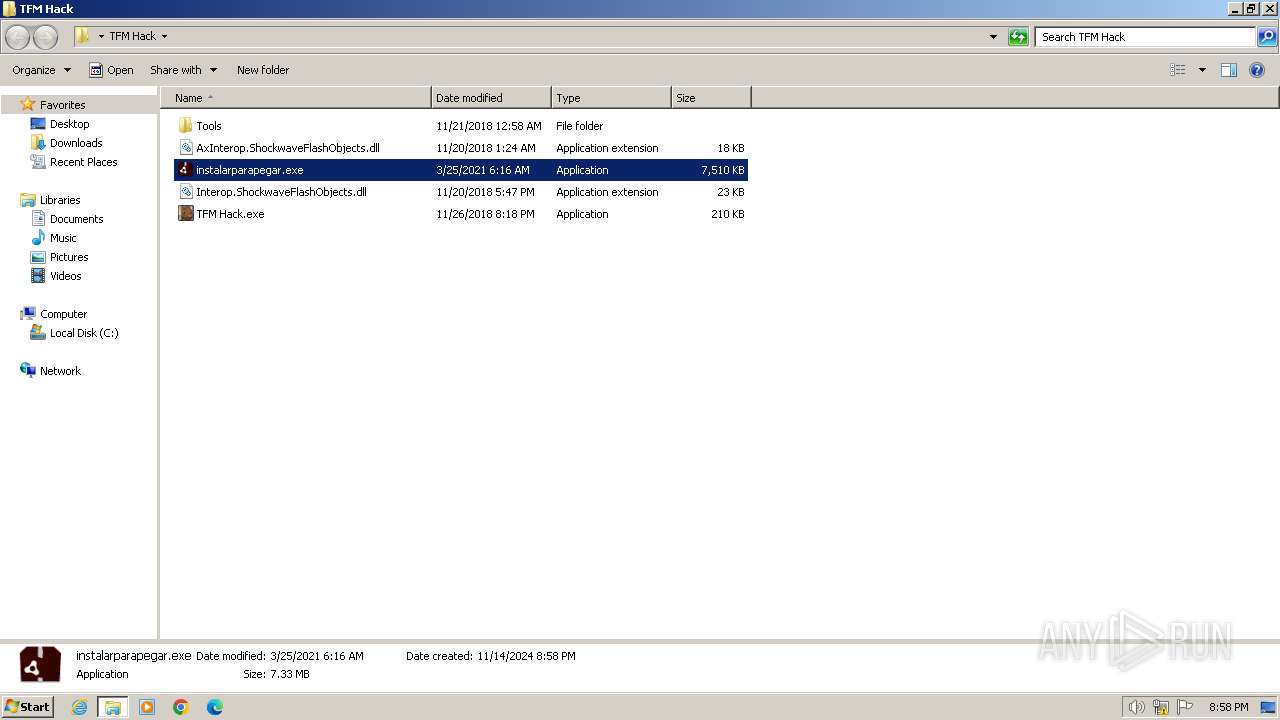Screen dimensions: 1280x720
Task: Sort by the Size column header
Action: tap(711, 98)
